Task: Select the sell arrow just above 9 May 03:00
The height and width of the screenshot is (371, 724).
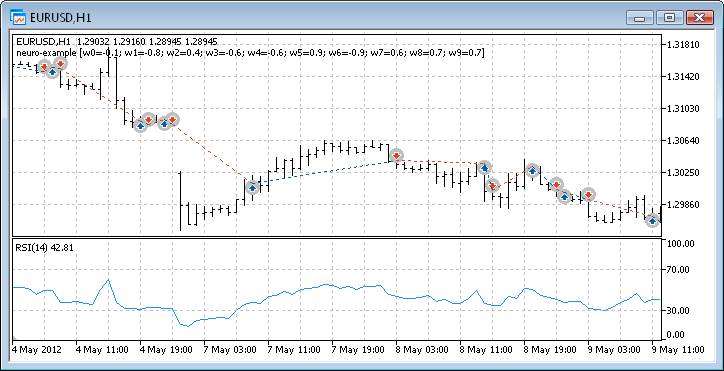Action: tap(588, 195)
